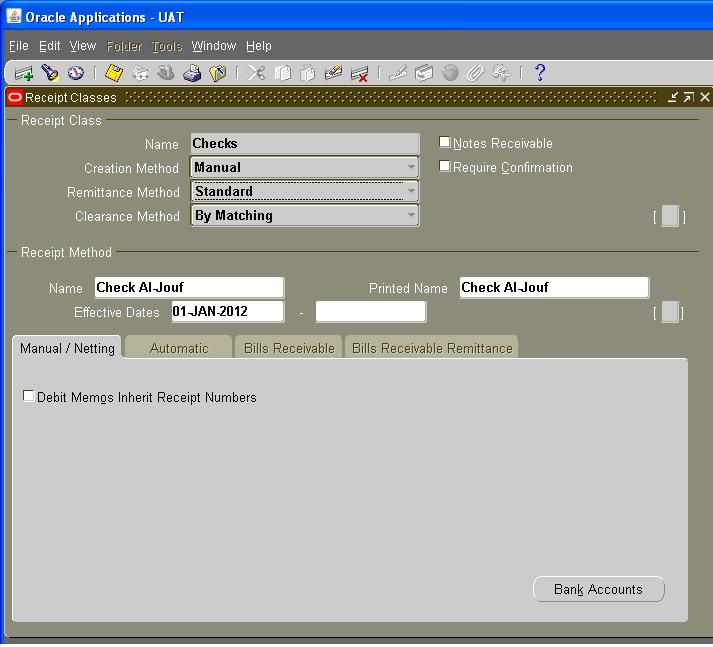Click the Print toolbar icon
This screenshot has height=647, width=713.
pyautogui.click(x=192, y=73)
